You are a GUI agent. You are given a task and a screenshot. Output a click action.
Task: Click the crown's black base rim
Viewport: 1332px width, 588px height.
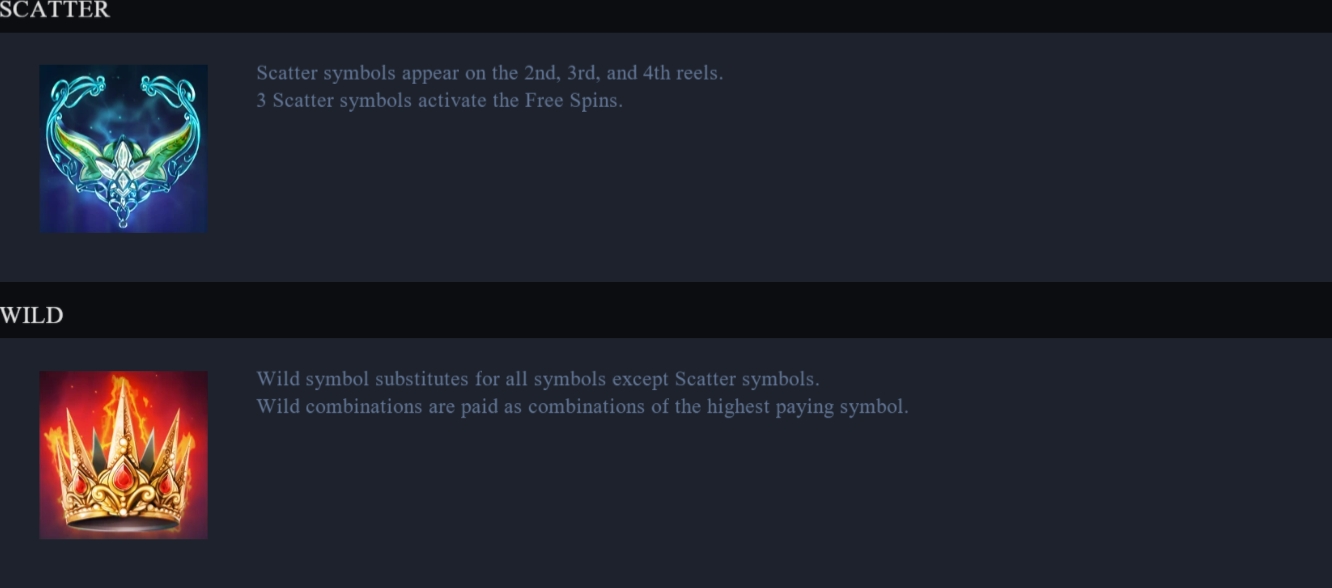[x=123, y=522]
